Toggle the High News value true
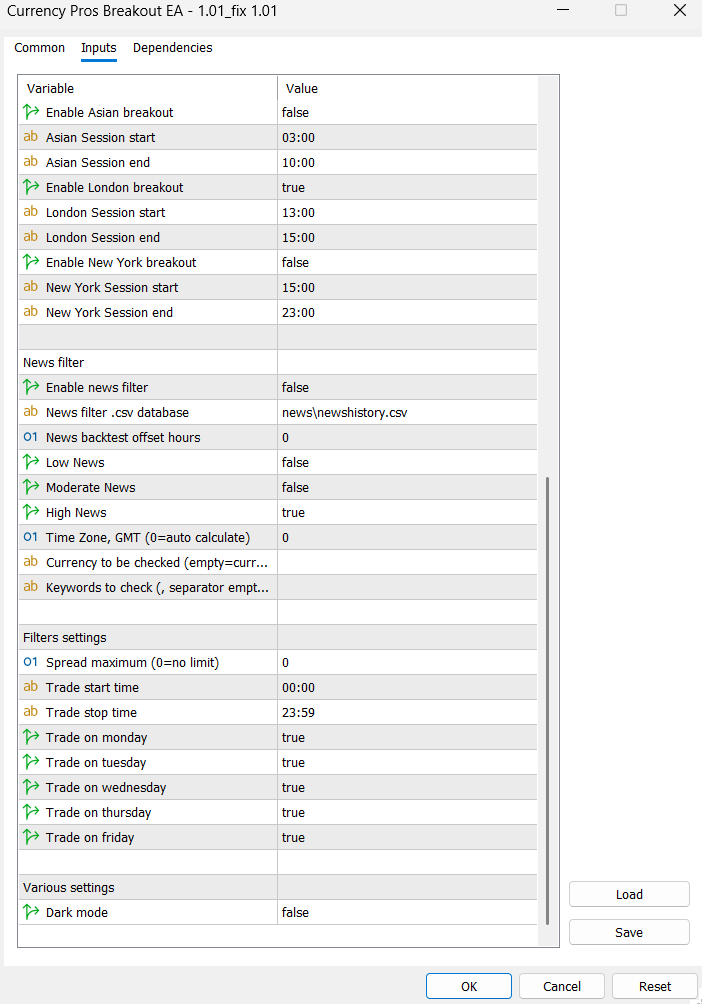Viewport: 702px width, 1004px height. coord(407,512)
